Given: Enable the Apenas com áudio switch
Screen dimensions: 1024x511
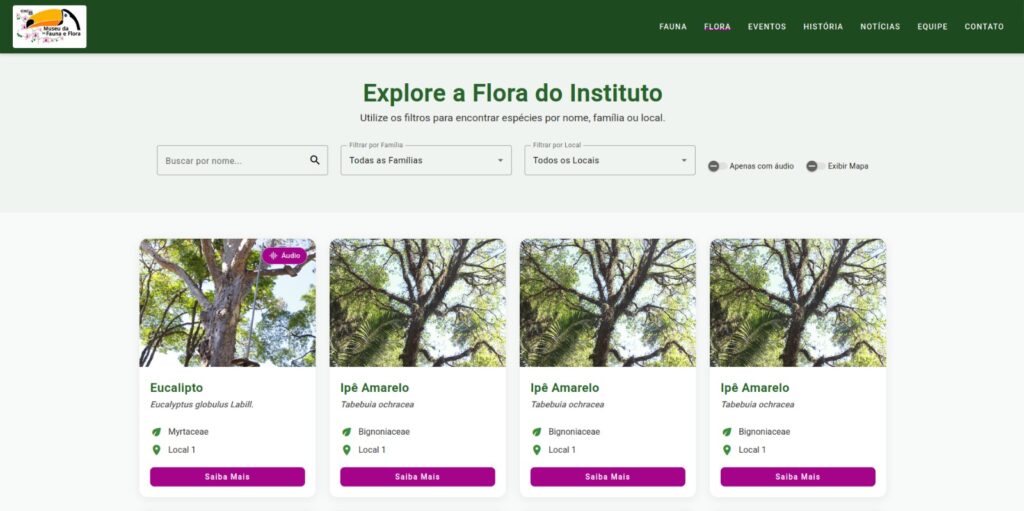Looking at the screenshot, I should coord(717,166).
